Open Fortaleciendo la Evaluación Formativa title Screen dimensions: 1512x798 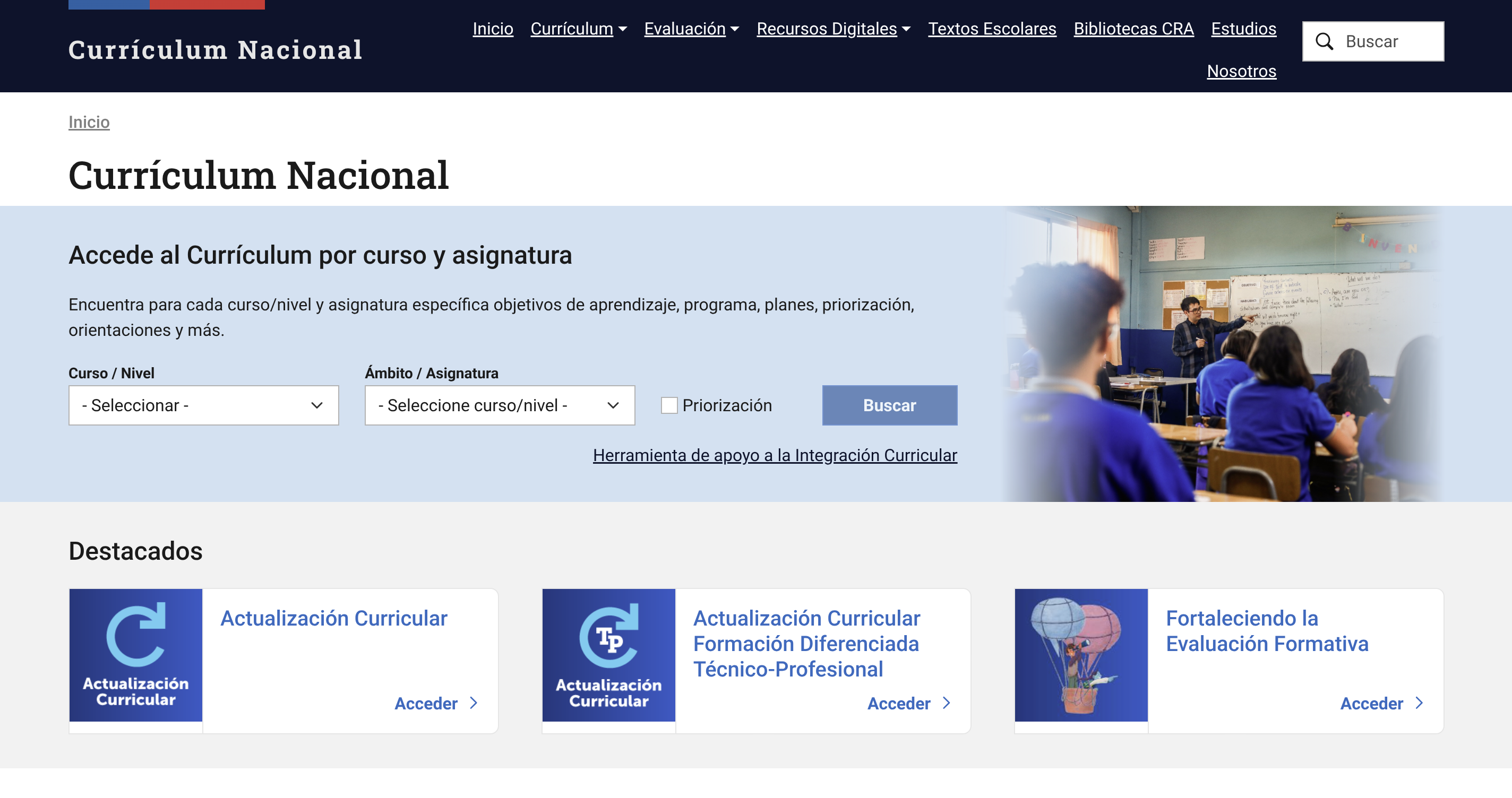pyautogui.click(x=1267, y=631)
